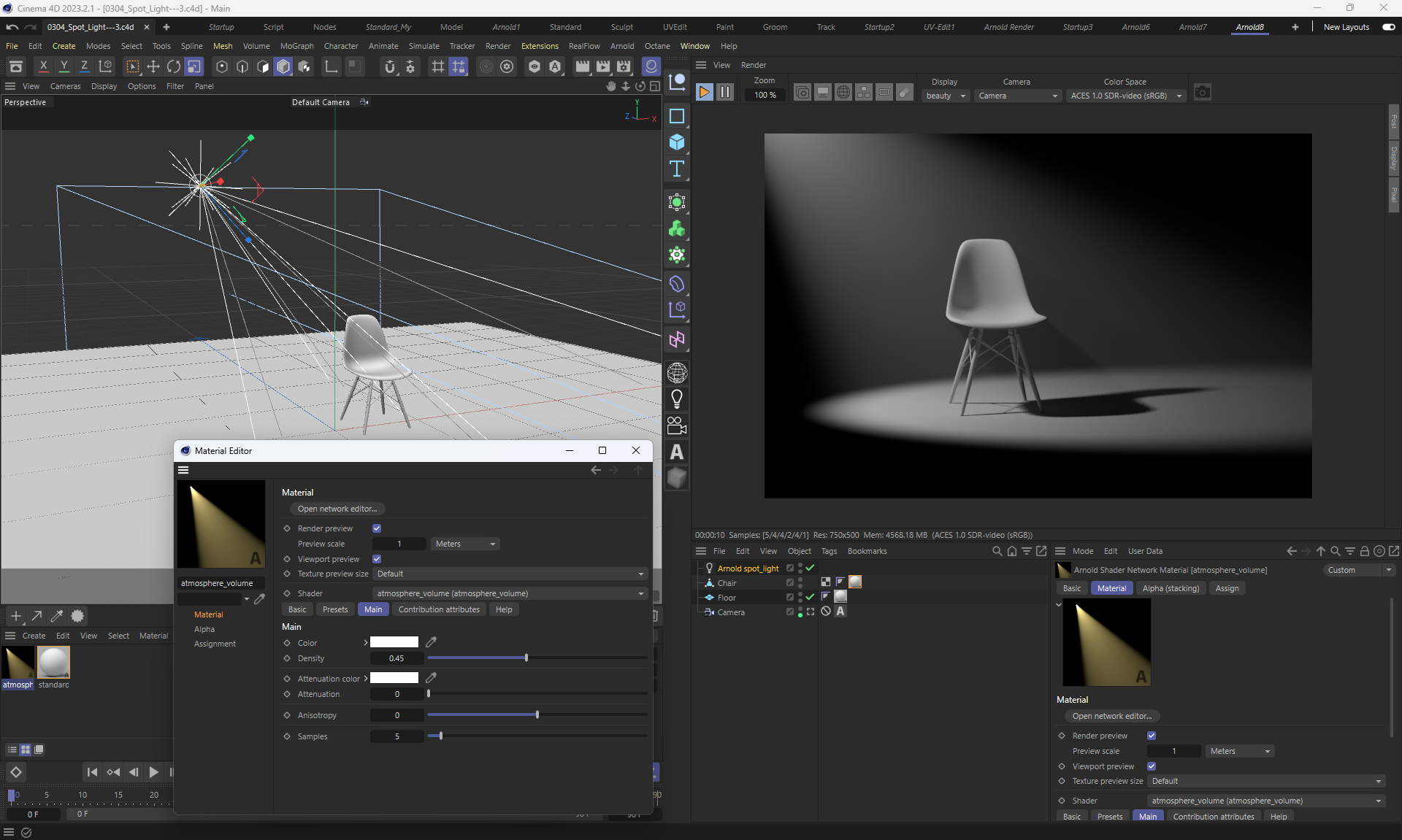Open the MoGraph menu

coord(296,46)
